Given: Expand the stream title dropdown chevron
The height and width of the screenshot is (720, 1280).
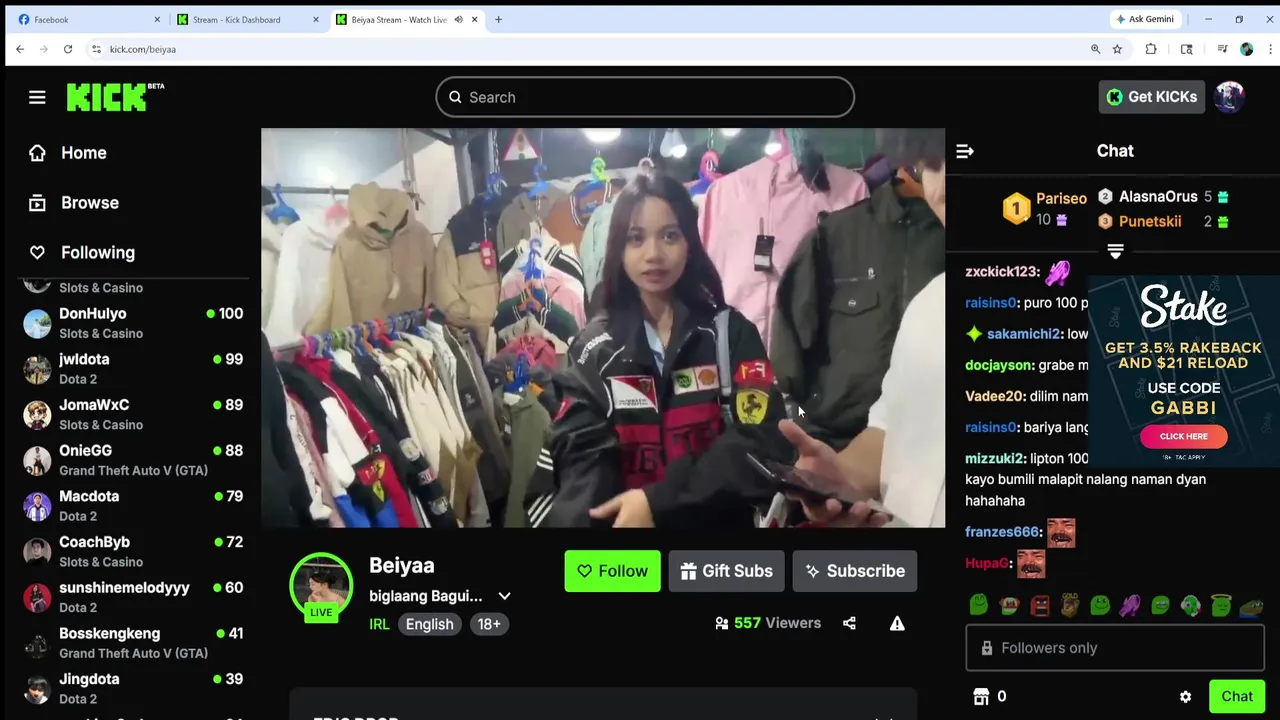Looking at the screenshot, I should click(x=505, y=596).
